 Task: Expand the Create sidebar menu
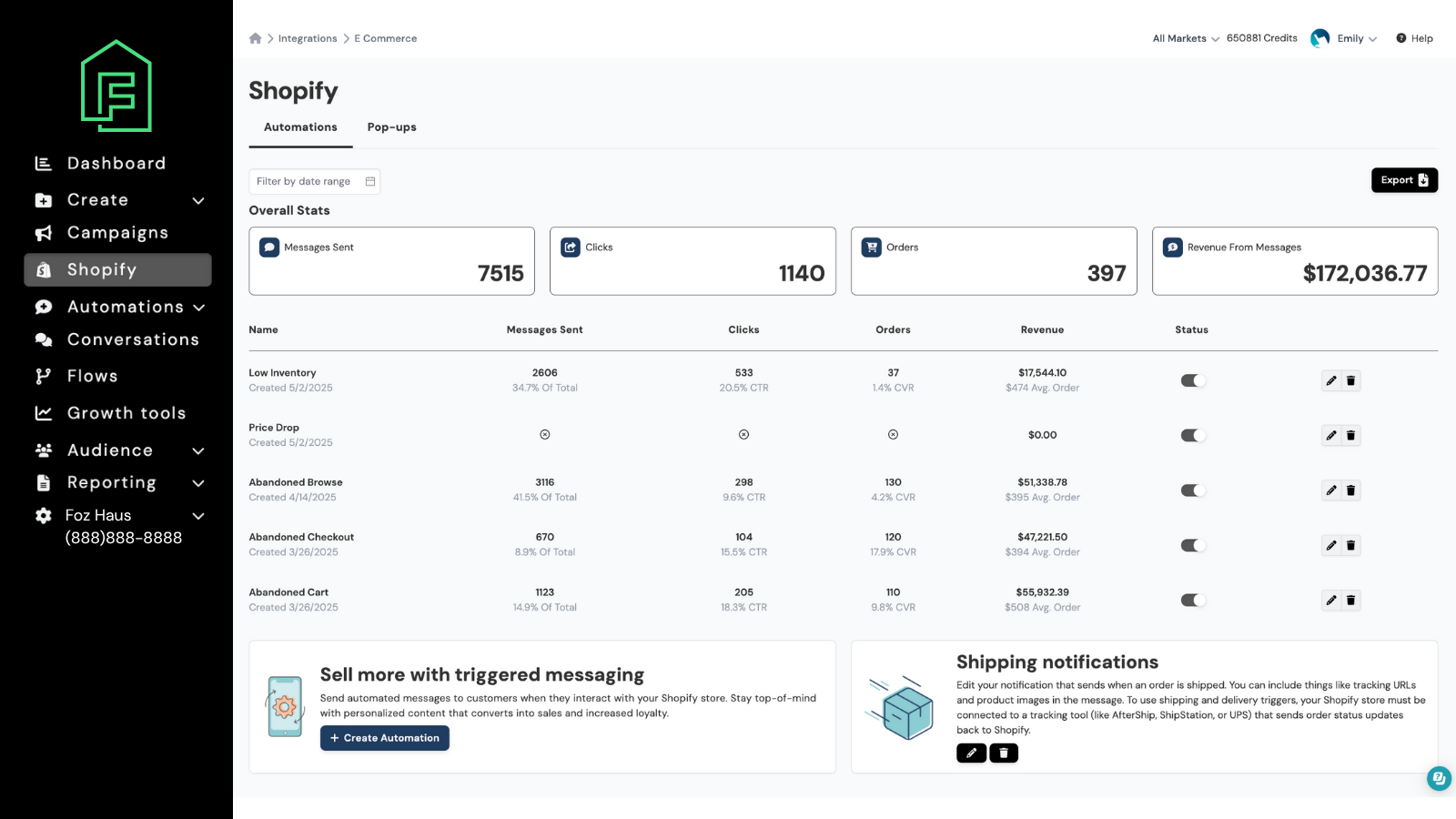198,201
